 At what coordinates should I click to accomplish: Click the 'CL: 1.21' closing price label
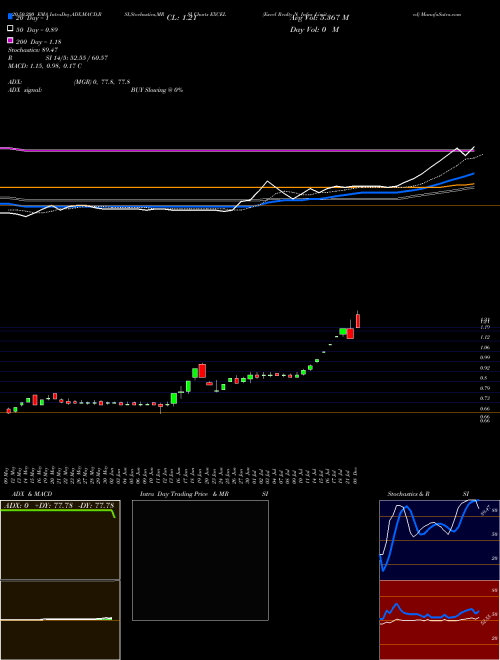pyautogui.click(x=182, y=18)
